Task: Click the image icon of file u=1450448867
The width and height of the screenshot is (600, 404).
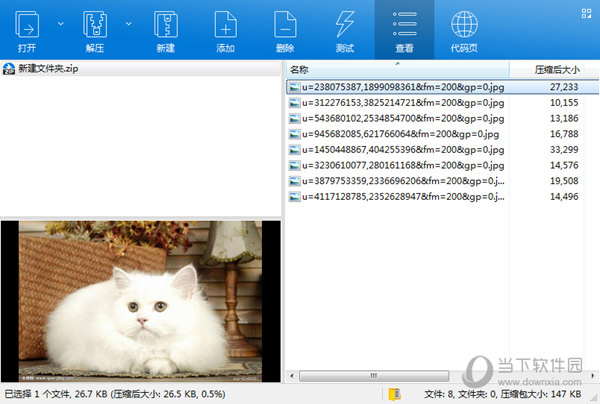Action: [x=294, y=150]
